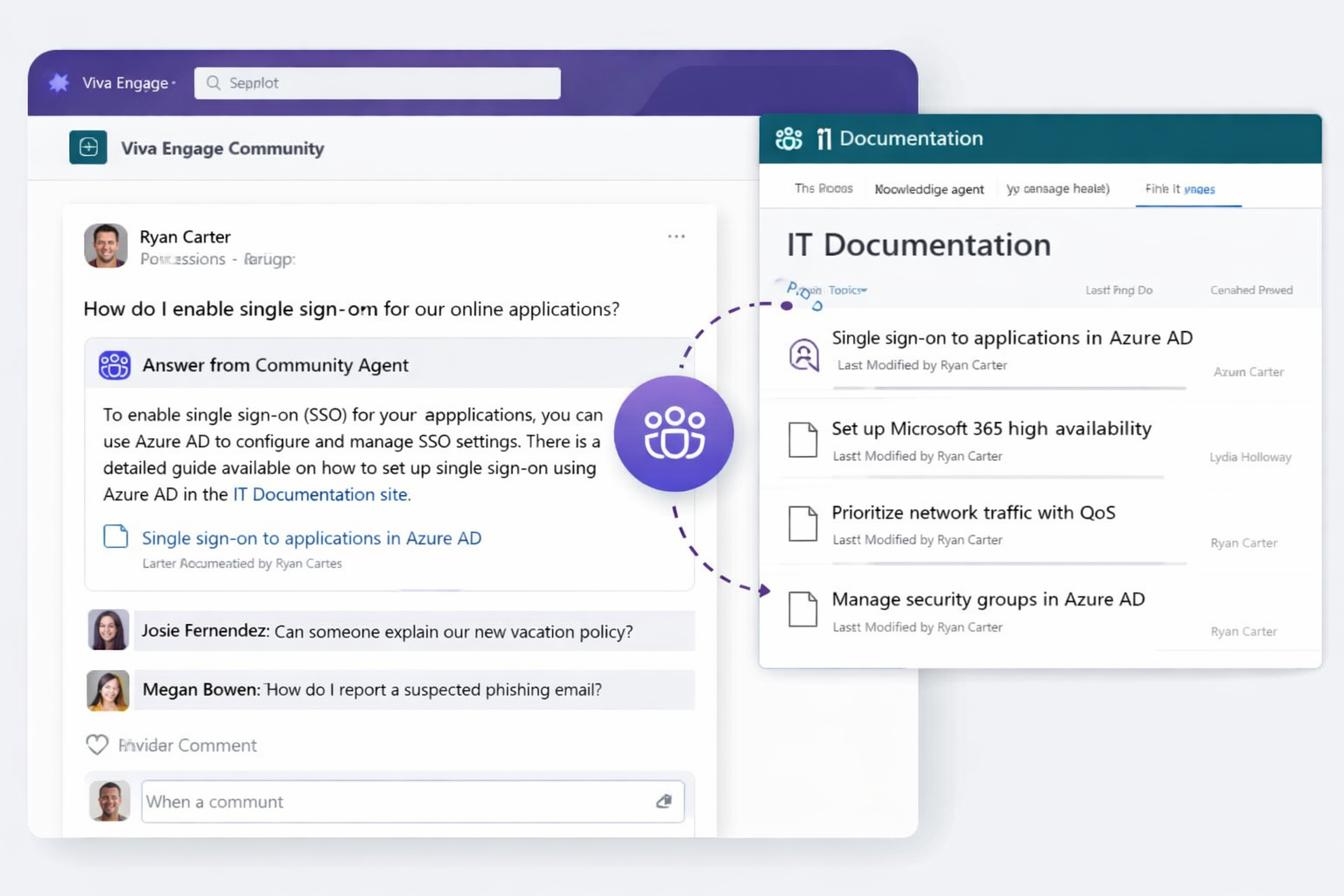This screenshot has width=1344, height=896.
Task: Open Set up Microsoft 365 high availability
Action: pos(990,429)
